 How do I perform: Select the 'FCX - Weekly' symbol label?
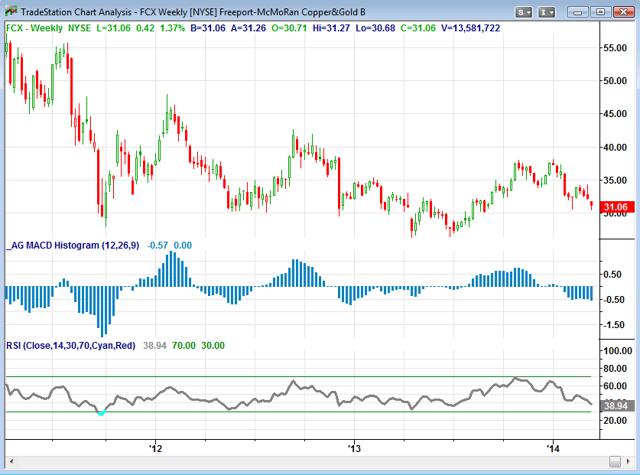point(34,28)
